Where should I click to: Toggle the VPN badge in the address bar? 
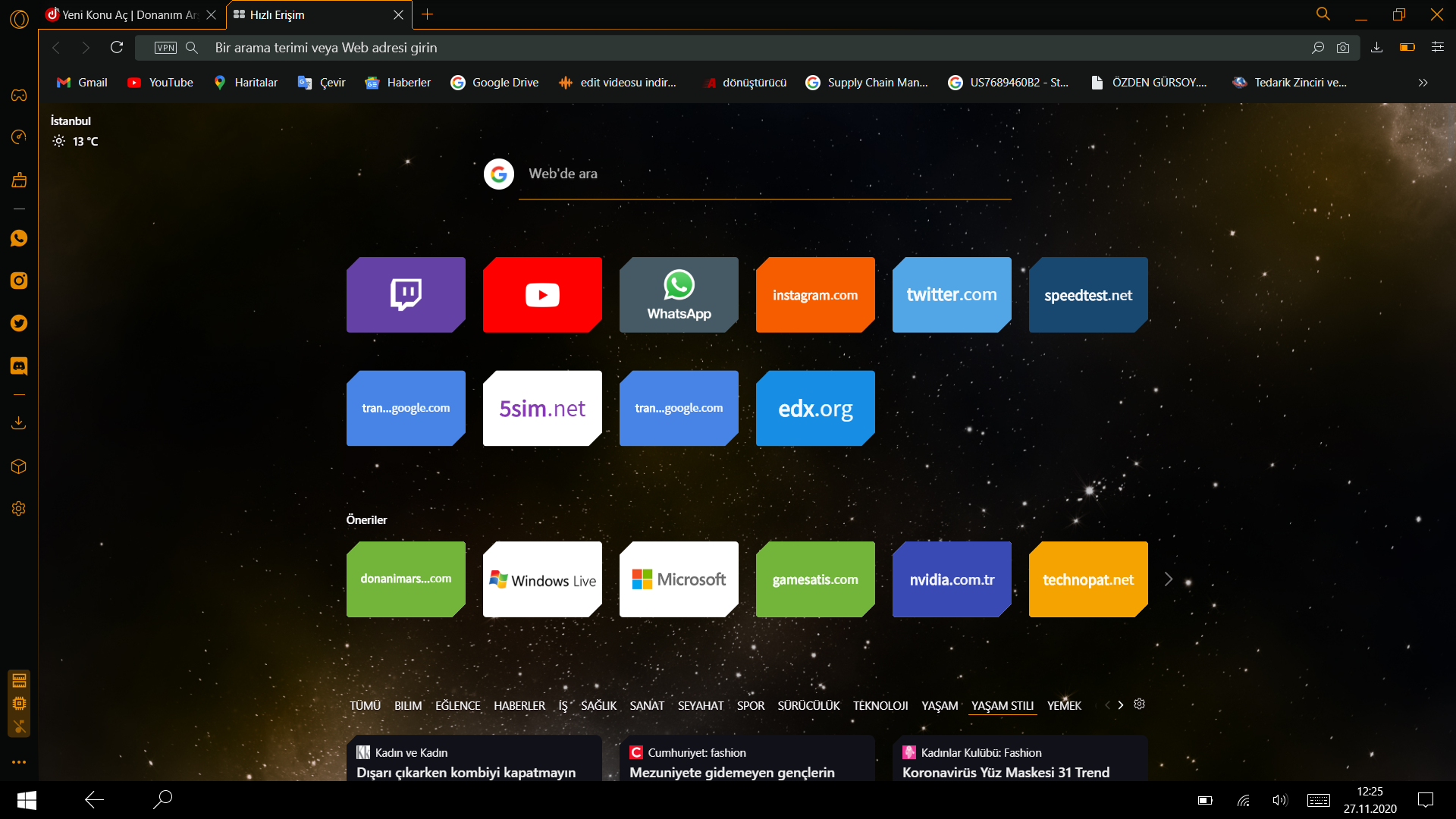click(165, 48)
